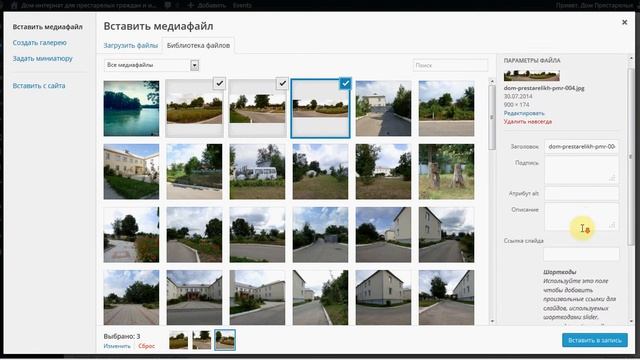
Task: Click 'Events' in the top admin bar
Action: 242,5
